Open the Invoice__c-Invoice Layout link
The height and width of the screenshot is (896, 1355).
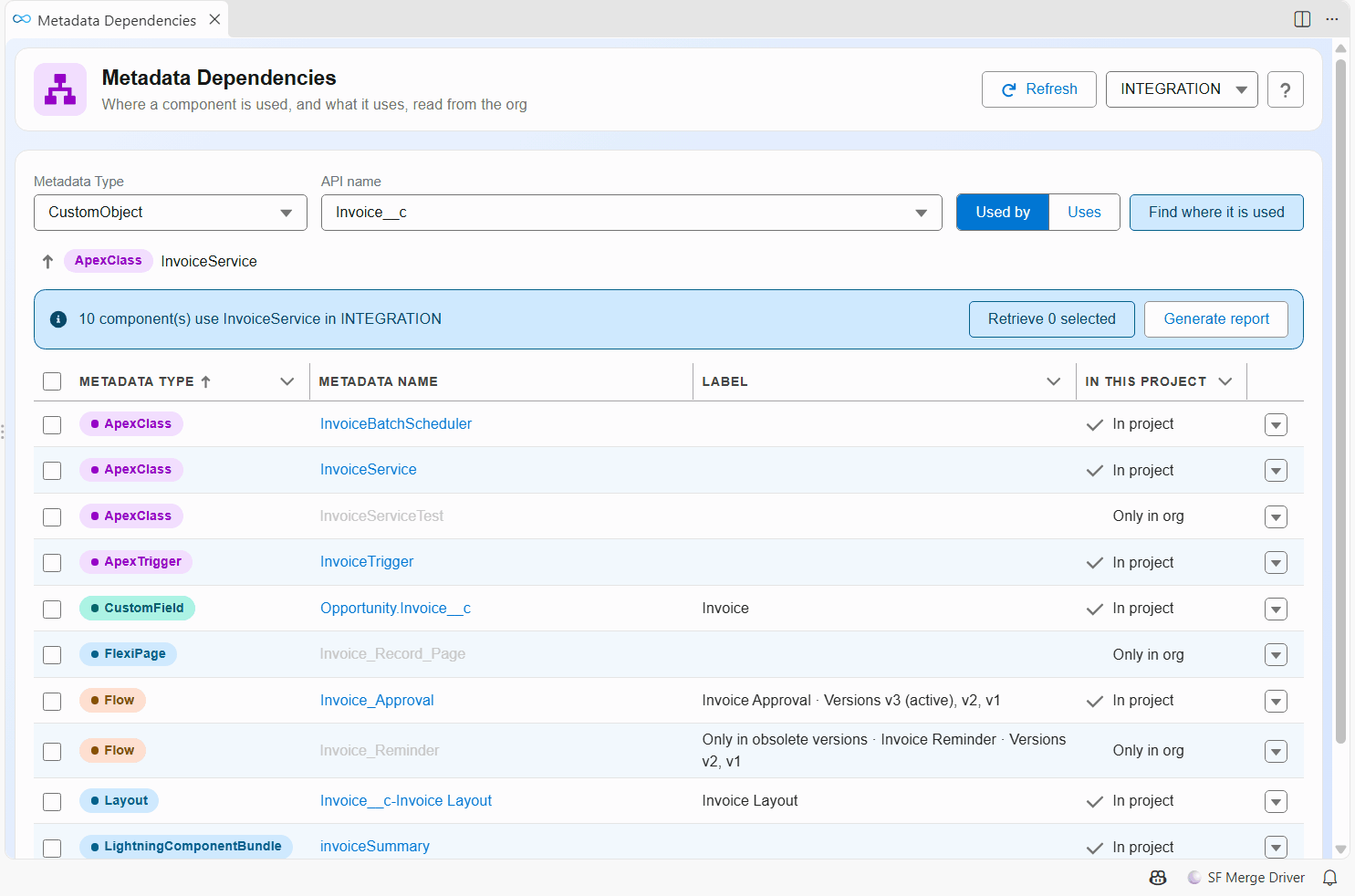[x=406, y=801]
